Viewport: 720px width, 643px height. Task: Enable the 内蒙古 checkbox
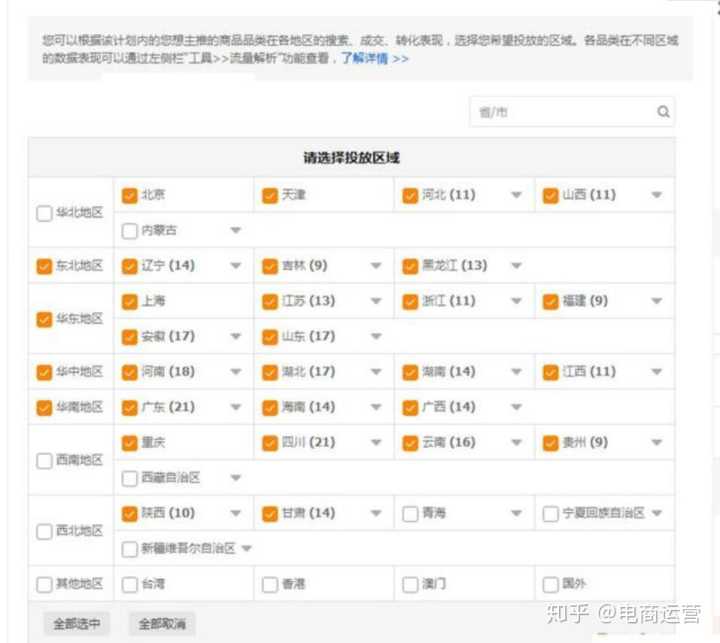coord(129,231)
